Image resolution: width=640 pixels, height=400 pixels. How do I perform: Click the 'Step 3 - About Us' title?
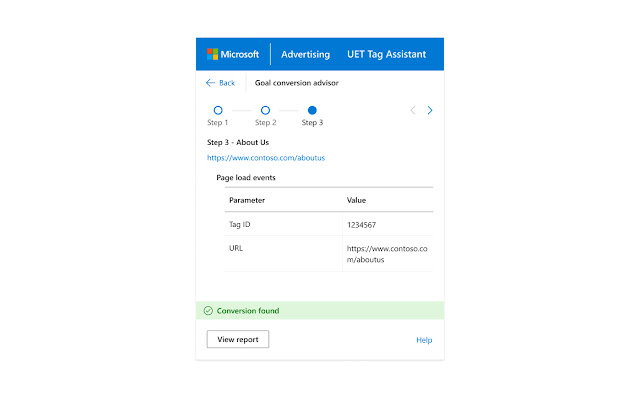[x=238, y=142]
